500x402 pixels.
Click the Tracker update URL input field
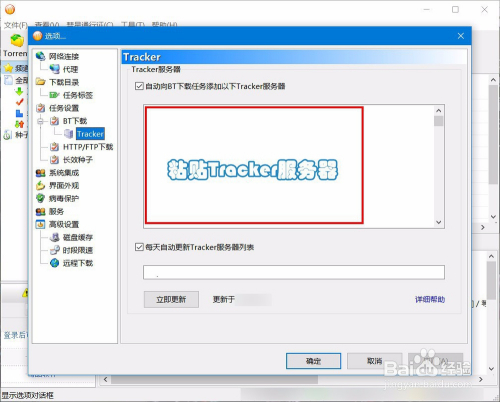(x=294, y=272)
